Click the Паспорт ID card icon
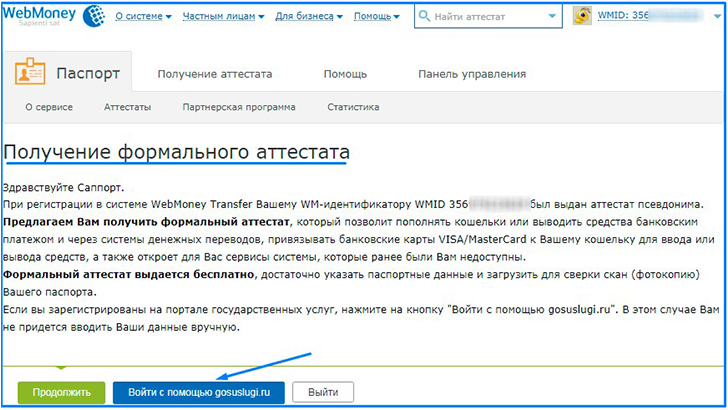This screenshot has width=728, height=410. point(30,72)
